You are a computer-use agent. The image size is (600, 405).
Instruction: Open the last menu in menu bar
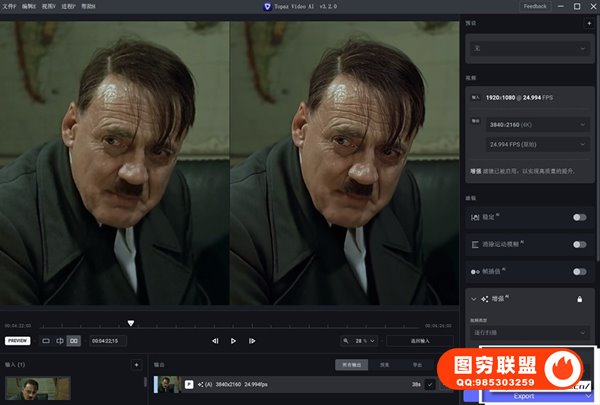[x=88, y=6]
